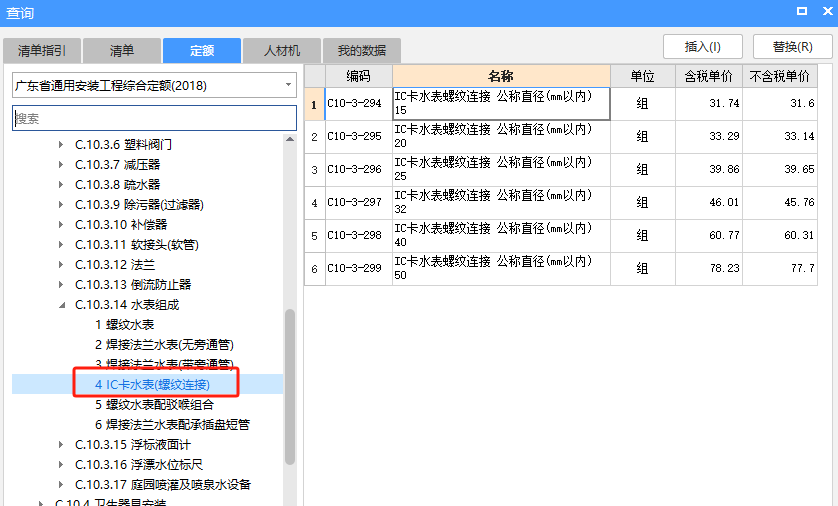This screenshot has width=838, height=506.
Task: Expand the C.10.3.10 补偿器 node
Action: 61,224
